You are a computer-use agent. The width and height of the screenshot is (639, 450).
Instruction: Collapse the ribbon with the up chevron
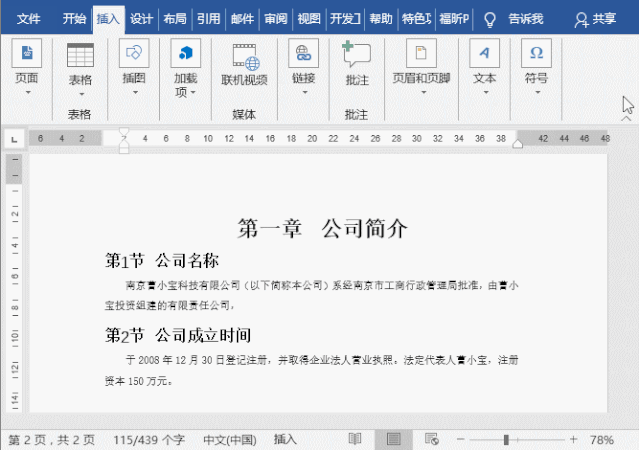coord(626,119)
